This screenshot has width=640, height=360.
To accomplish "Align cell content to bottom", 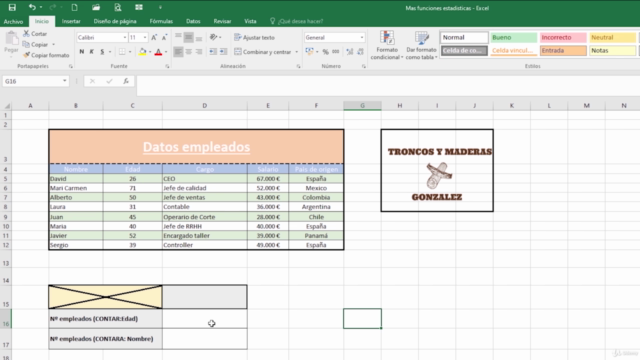I will (x=199, y=38).
